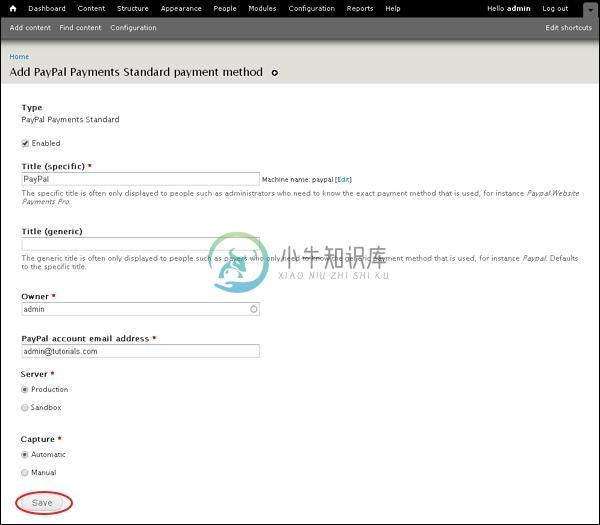600x525 pixels.
Task: Click the 'PayPal Payments Standard' type text
Action: click(70, 120)
